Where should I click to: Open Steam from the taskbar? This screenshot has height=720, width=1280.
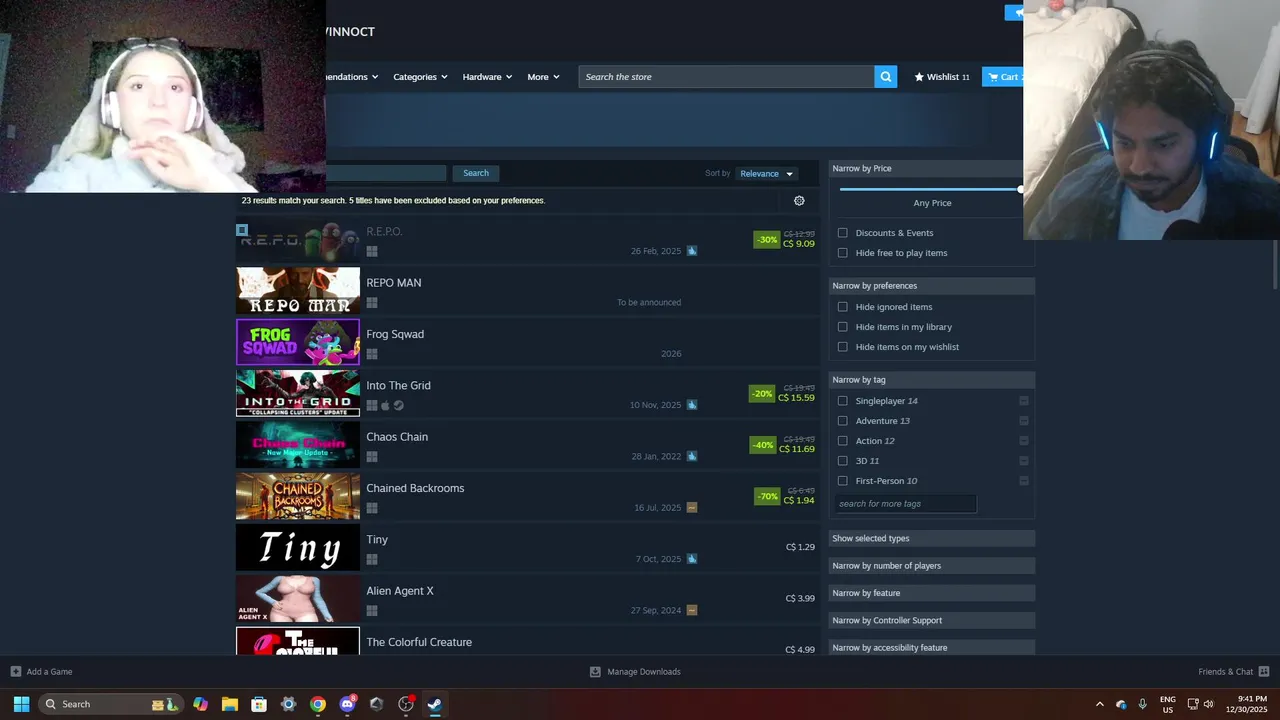pos(435,704)
